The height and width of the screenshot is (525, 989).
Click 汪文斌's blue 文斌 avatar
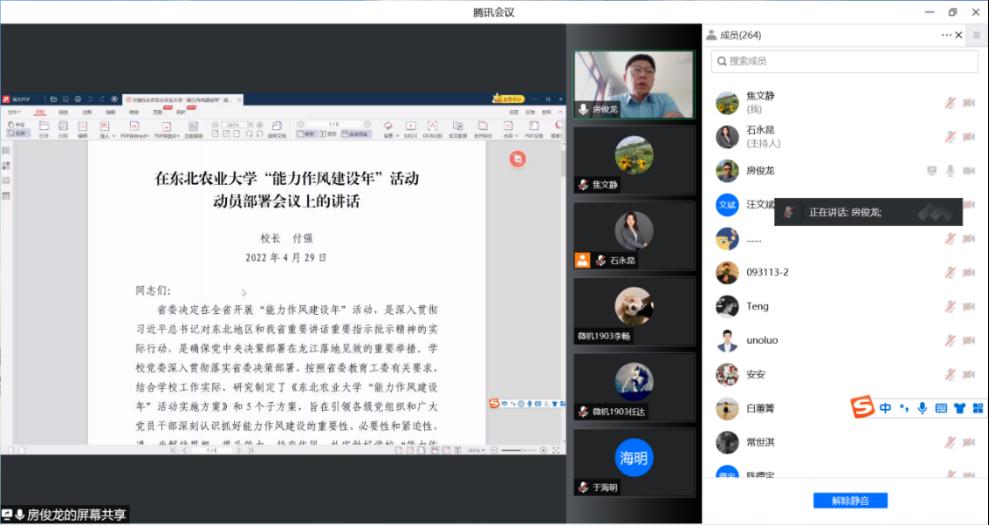click(727, 204)
